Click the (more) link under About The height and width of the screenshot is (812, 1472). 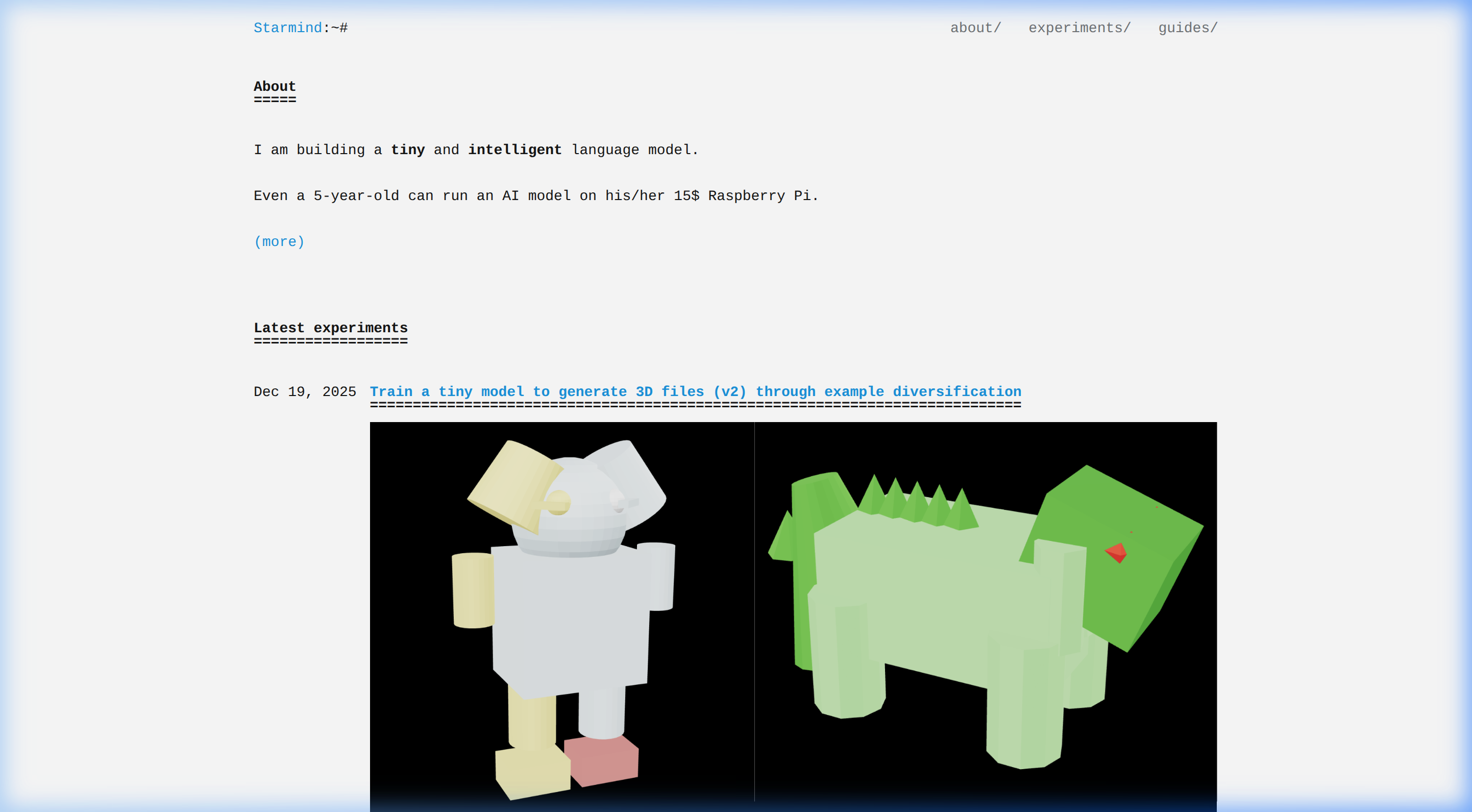coord(279,242)
